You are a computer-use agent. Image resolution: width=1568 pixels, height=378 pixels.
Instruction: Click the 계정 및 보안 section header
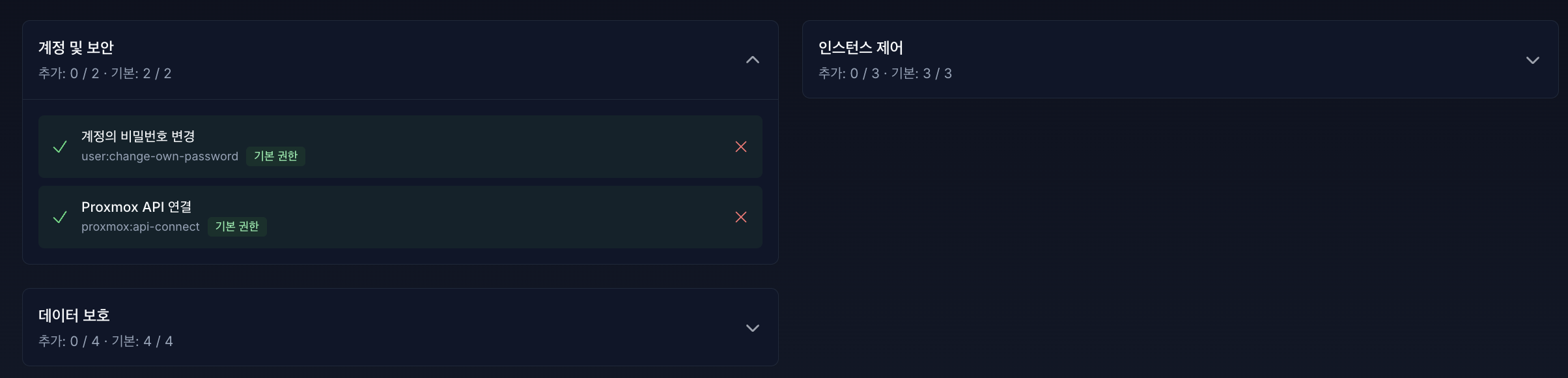click(x=76, y=47)
